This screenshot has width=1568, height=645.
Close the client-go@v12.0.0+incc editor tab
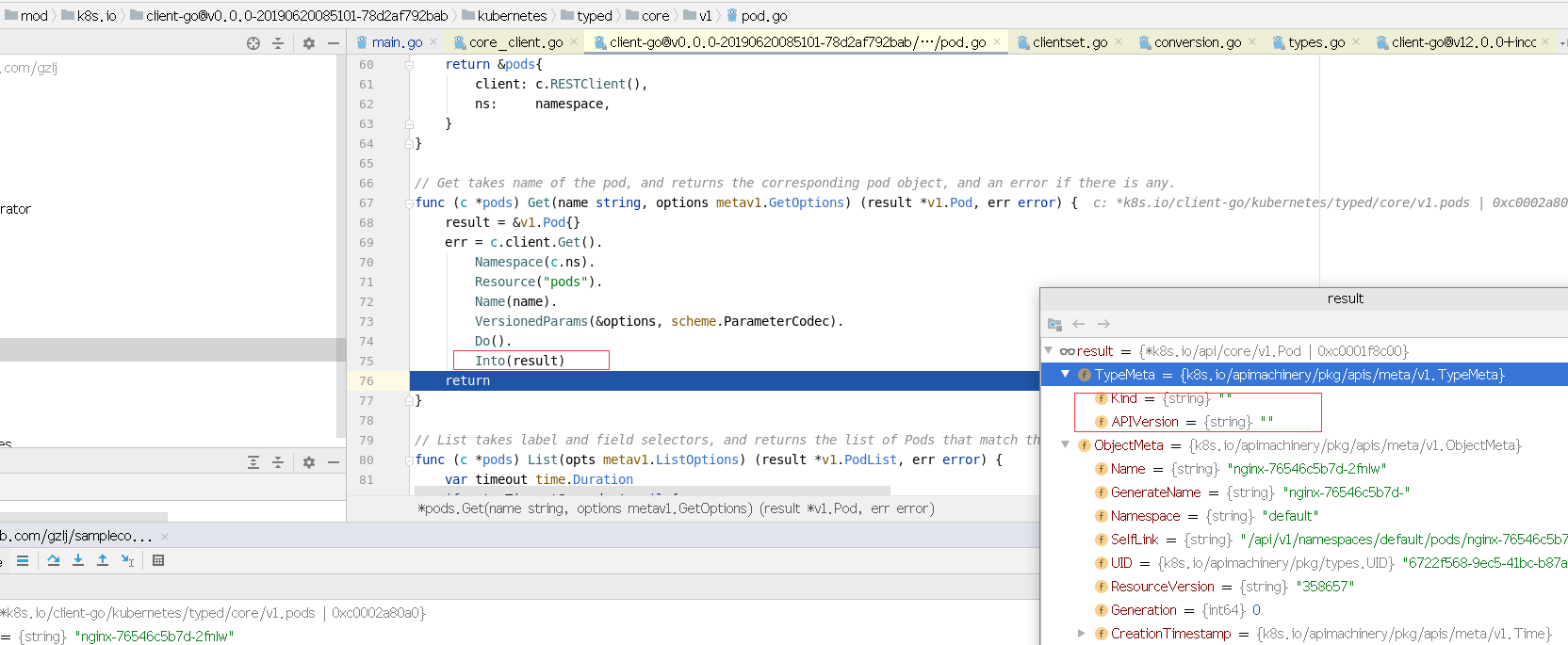point(1546,41)
